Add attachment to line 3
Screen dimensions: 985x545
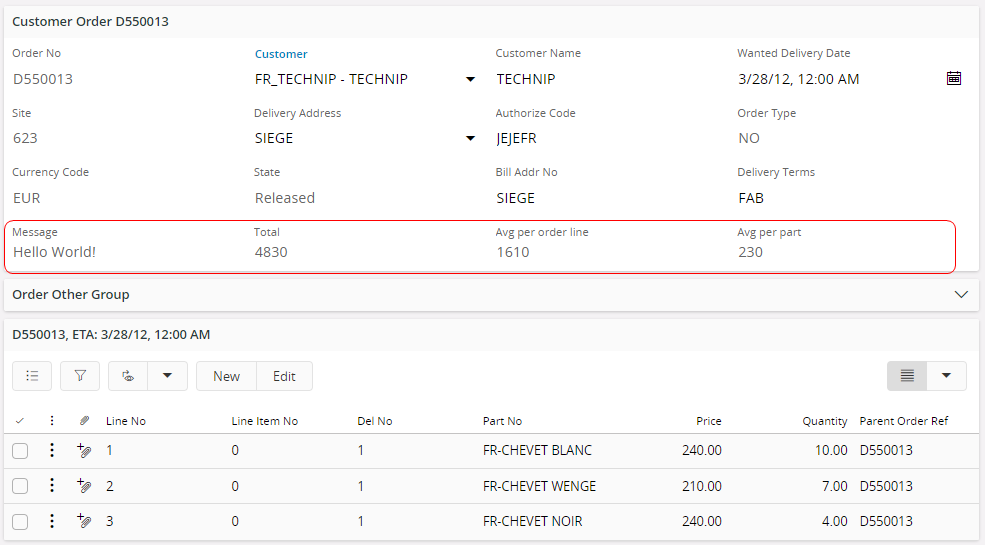(x=84, y=521)
